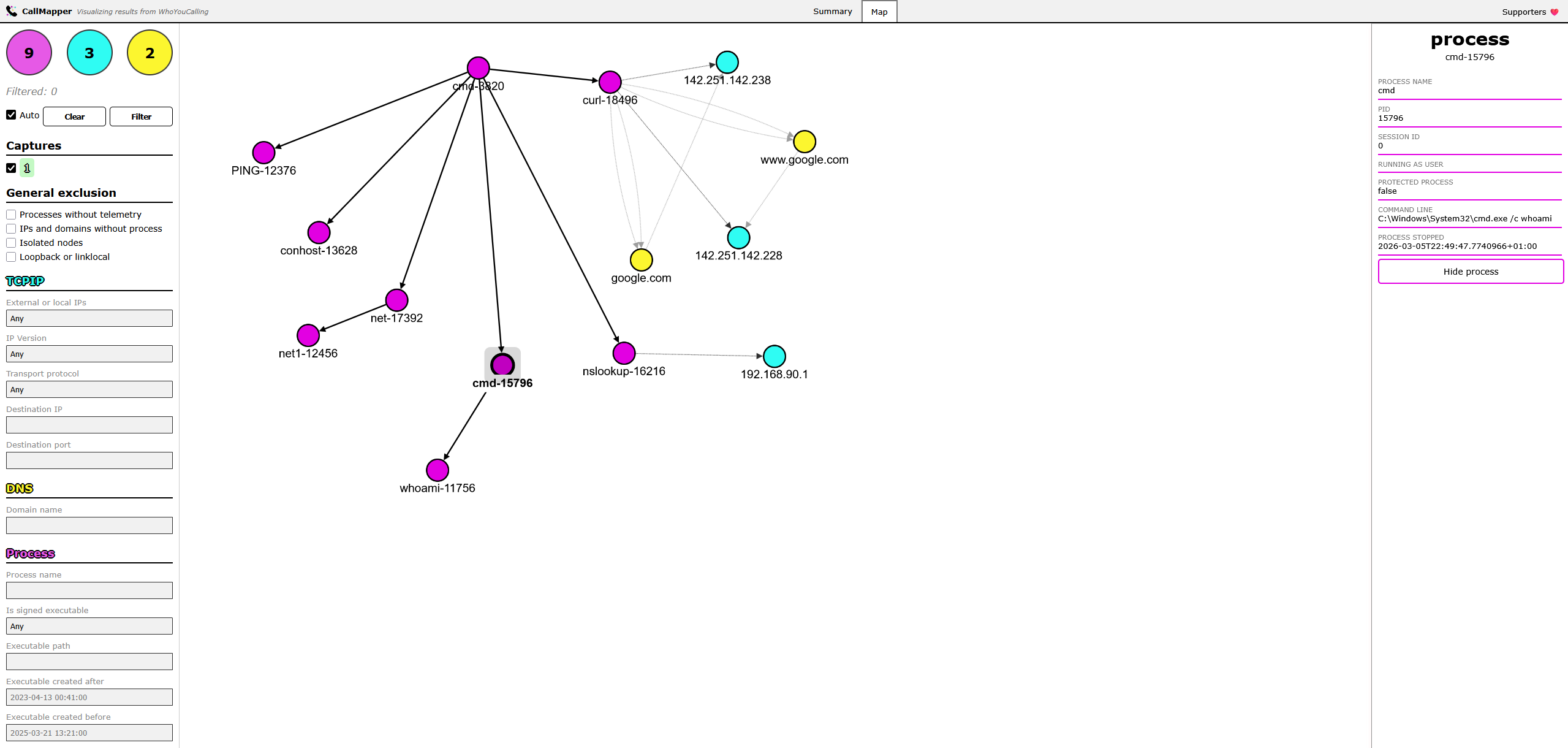
Task: Toggle the capture 1 checkbox
Action: click(11, 167)
